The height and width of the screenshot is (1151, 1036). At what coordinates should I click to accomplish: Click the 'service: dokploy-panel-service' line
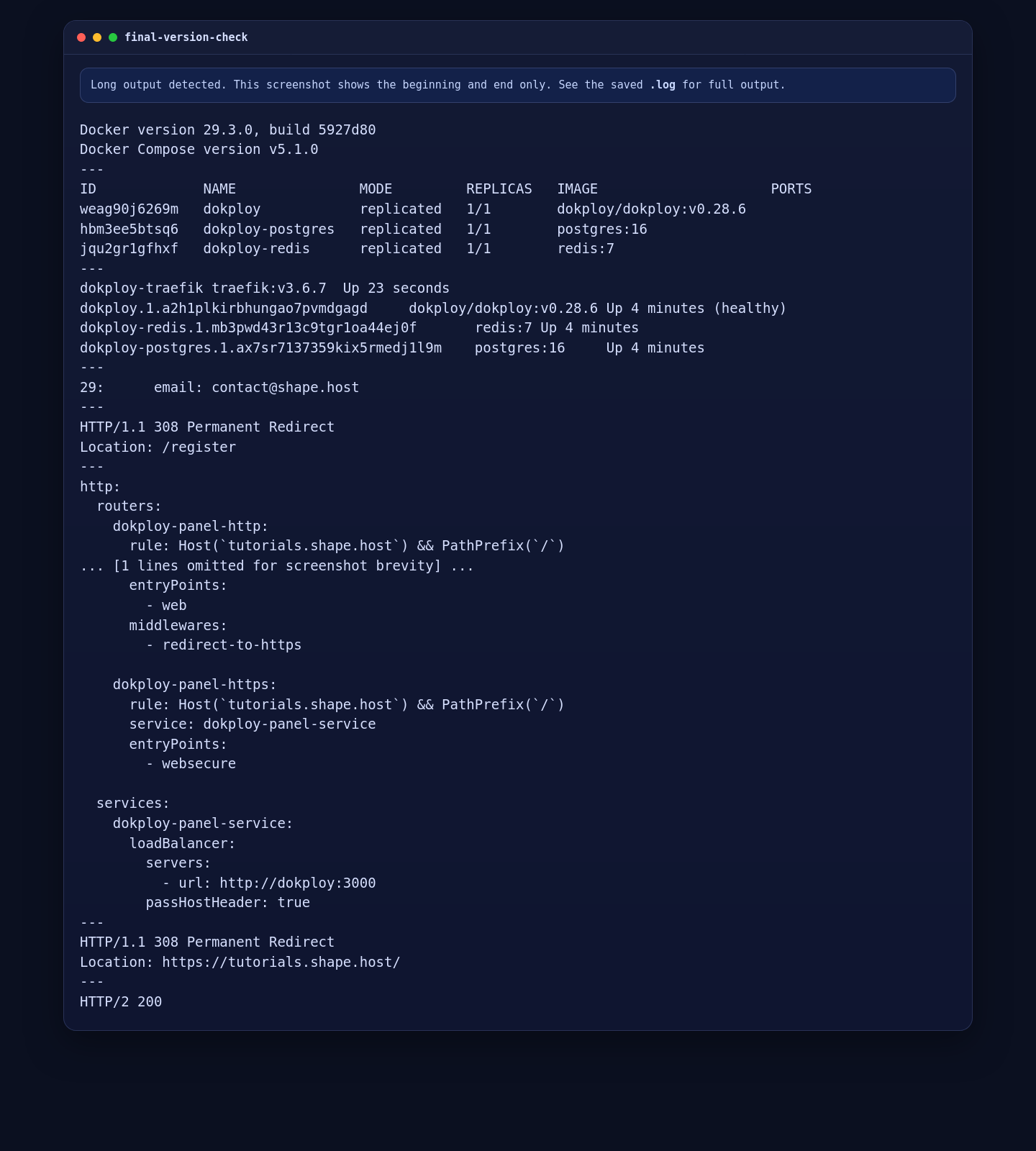pos(253,724)
